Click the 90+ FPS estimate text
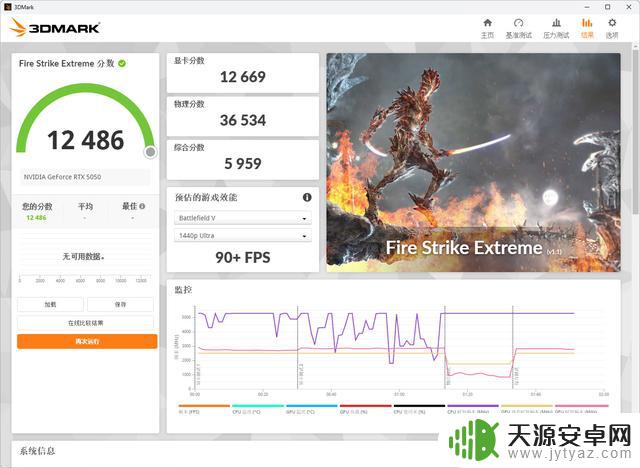 [x=243, y=257]
